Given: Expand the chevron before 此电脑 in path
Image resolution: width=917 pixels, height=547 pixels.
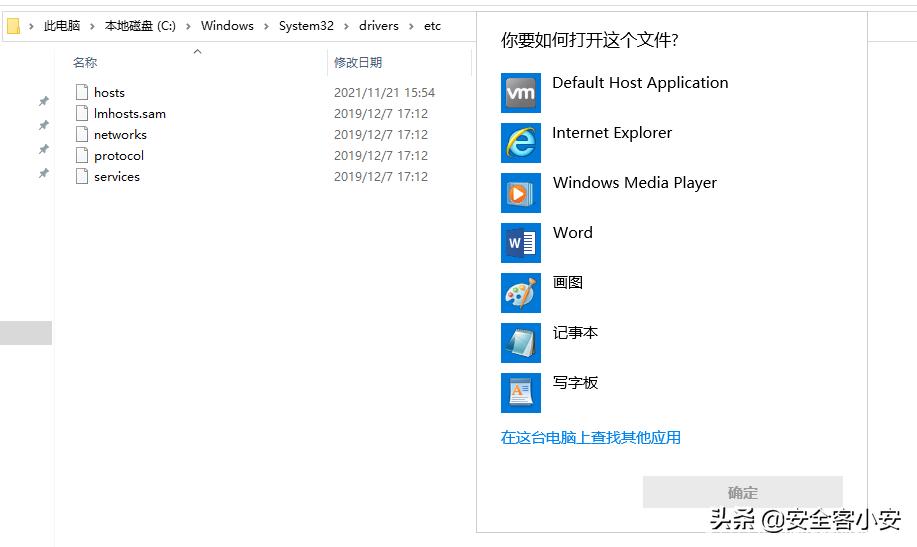Looking at the screenshot, I should [32, 26].
